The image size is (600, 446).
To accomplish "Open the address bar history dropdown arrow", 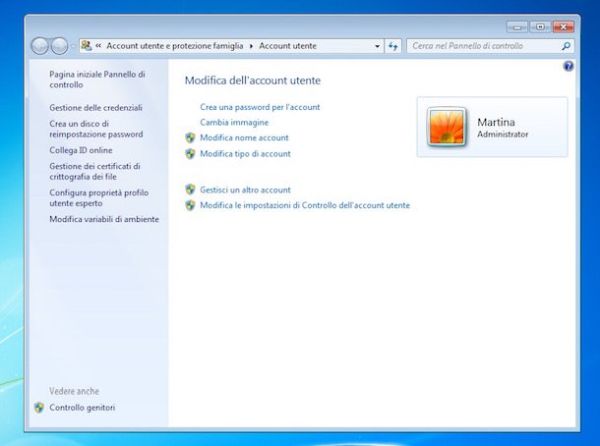I will [377, 46].
